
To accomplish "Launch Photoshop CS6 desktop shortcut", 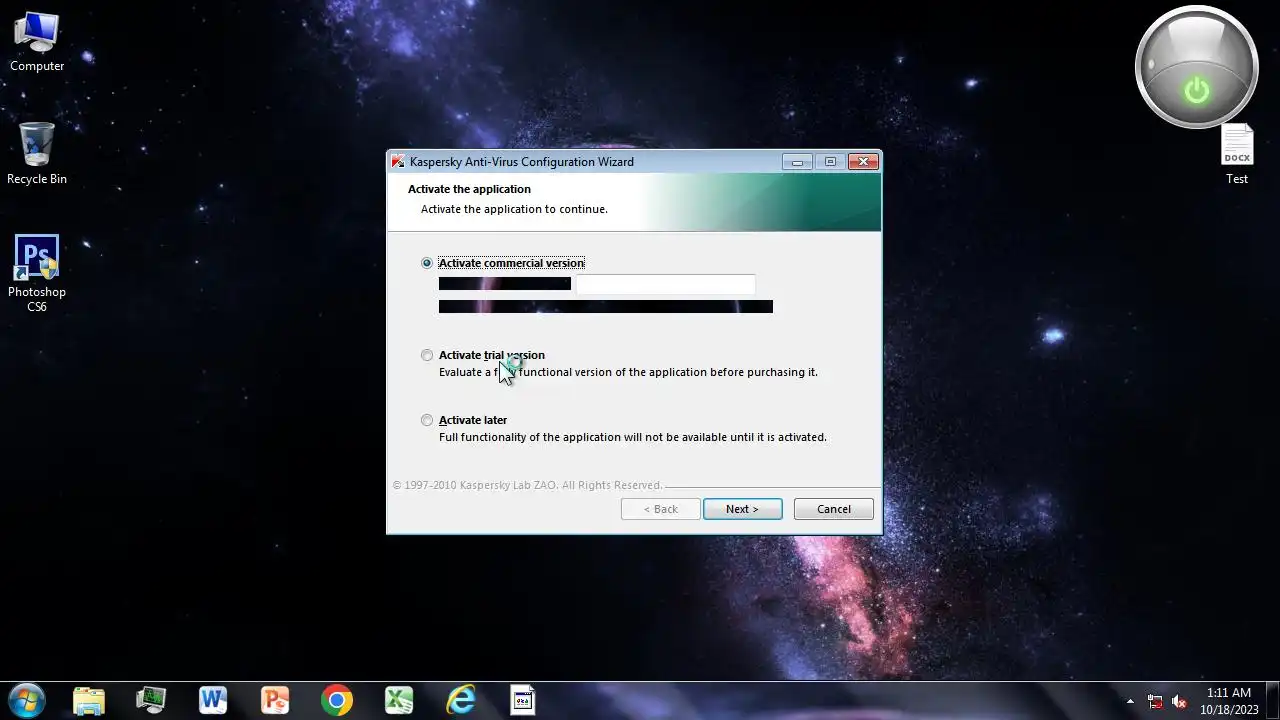I will tap(37, 274).
